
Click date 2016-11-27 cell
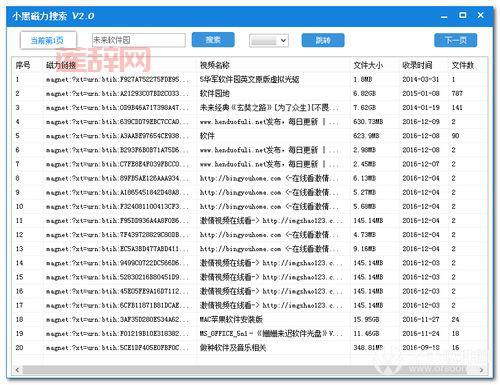[x=421, y=320]
